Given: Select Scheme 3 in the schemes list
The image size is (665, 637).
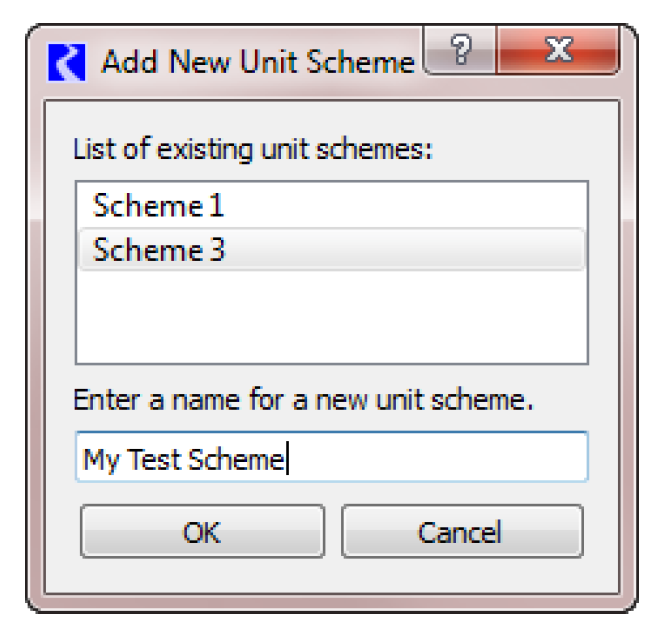Looking at the screenshot, I should pos(159,250).
